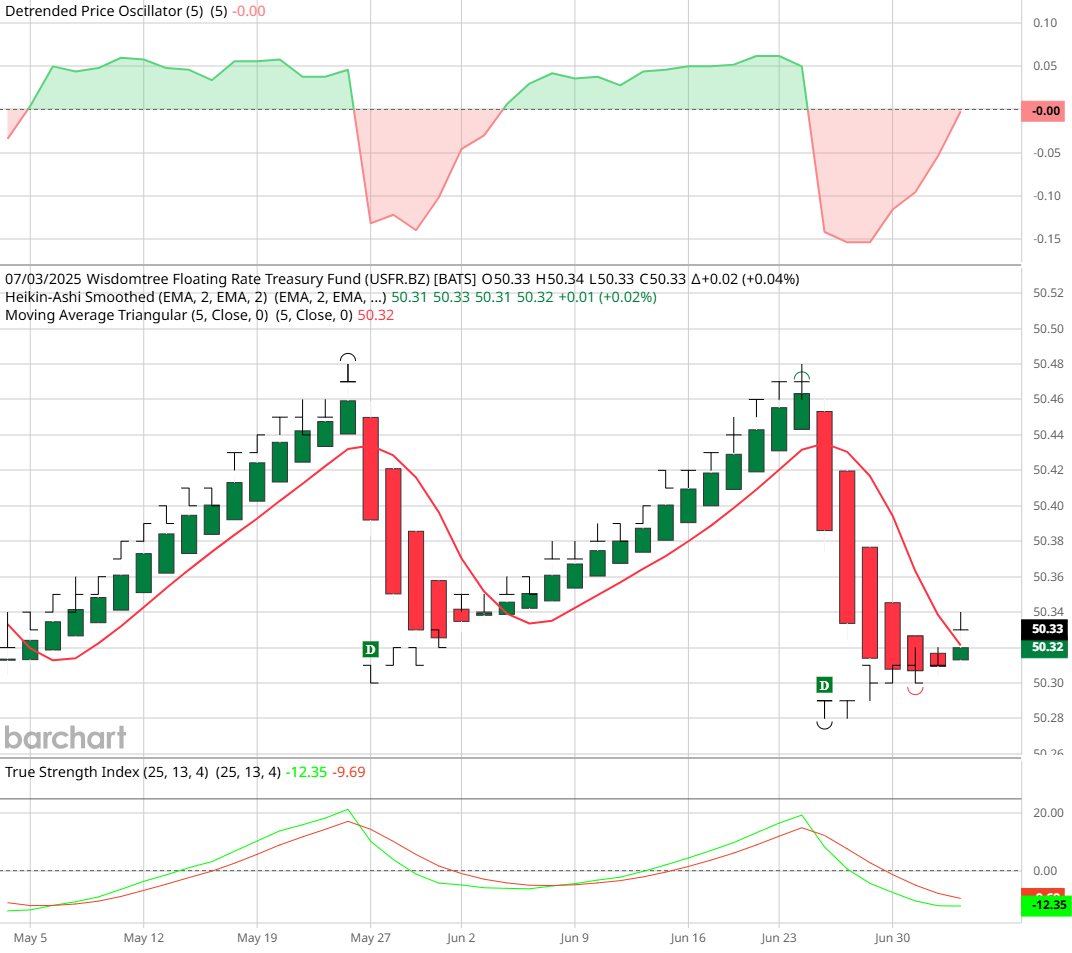Click the O50.33 H50.34 L50.33 C50.33 readout
This screenshot has height=953, width=1072.
pyautogui.click(x=584, y=279)
